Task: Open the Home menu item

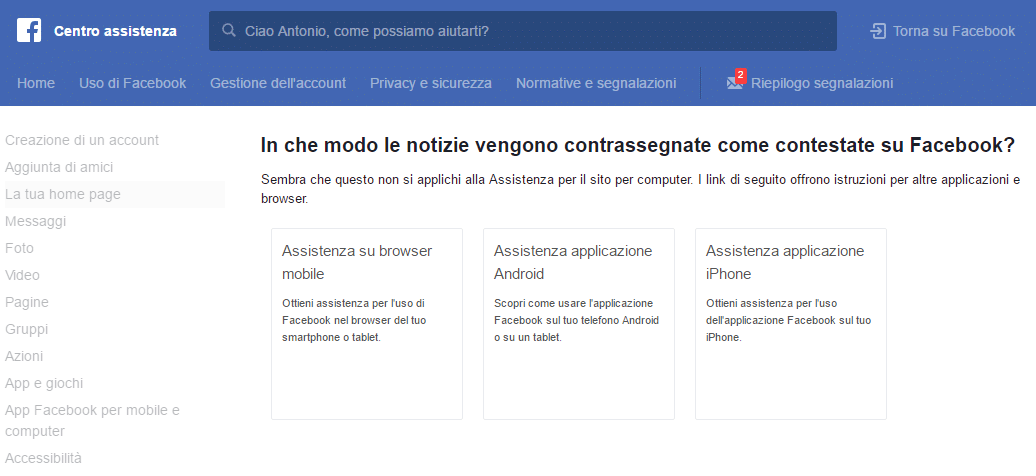Action: 36,83
